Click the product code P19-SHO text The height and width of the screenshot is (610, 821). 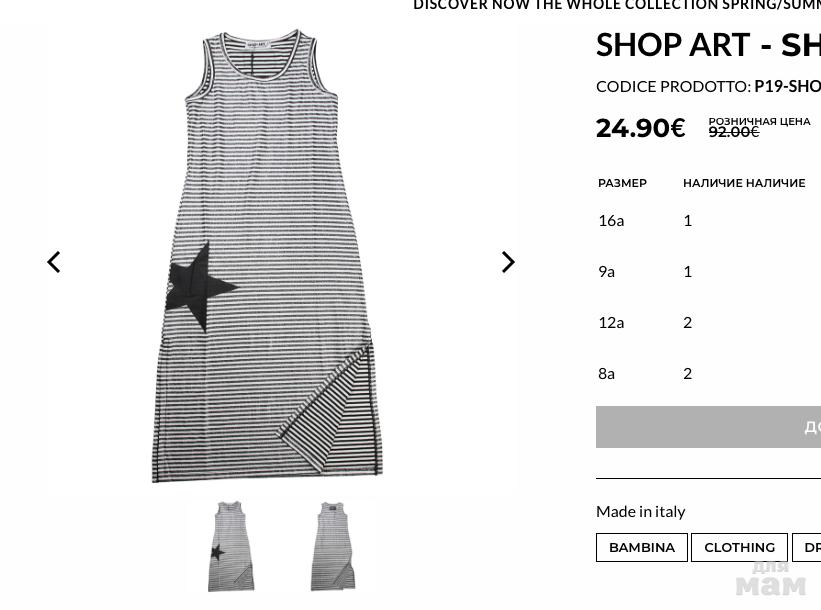point(787,86)
